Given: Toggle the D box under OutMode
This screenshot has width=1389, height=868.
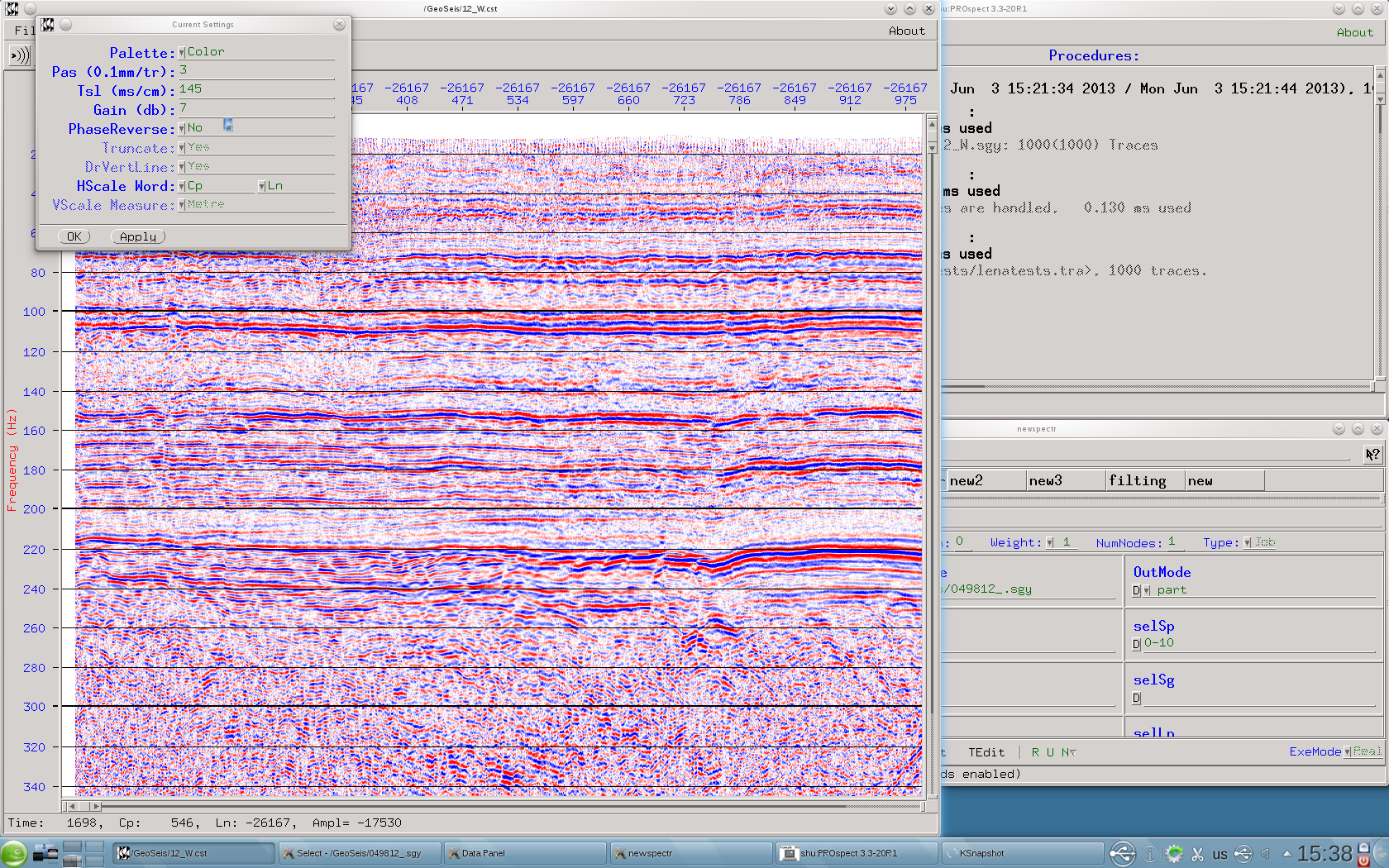Looking at the screenshot, I should coord(1136,590).
